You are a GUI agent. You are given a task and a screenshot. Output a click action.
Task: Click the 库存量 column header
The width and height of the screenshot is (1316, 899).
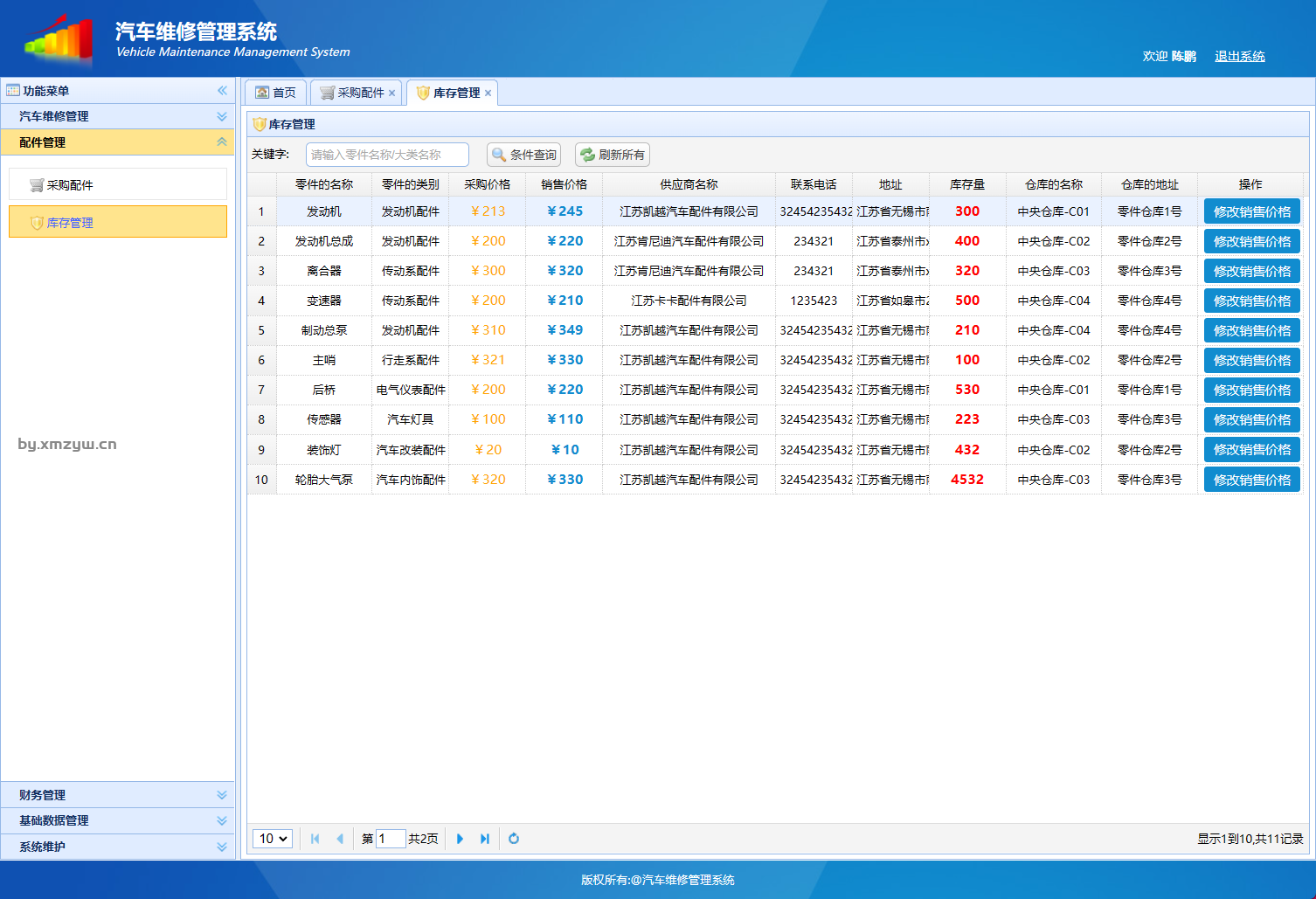coord(967,184)
